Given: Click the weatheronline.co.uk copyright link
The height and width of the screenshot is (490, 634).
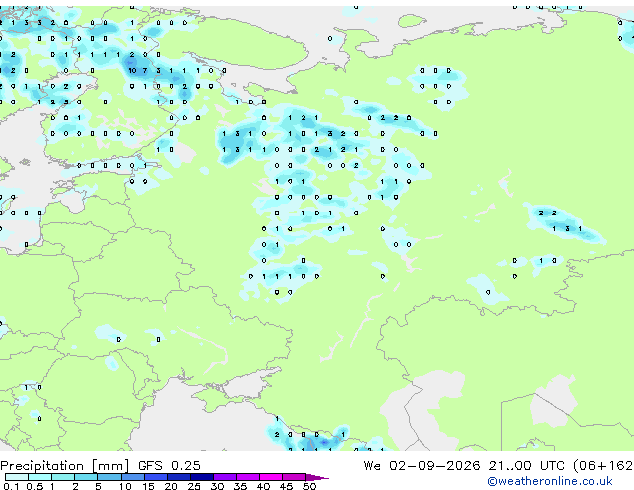Looking at the screenshot, I should [x=550, y=481].
